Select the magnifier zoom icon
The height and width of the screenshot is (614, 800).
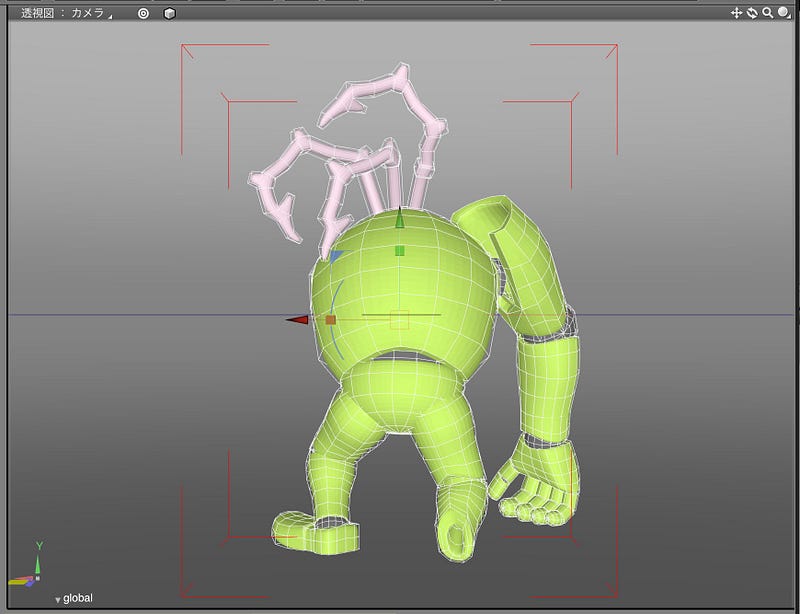point(767,13)
